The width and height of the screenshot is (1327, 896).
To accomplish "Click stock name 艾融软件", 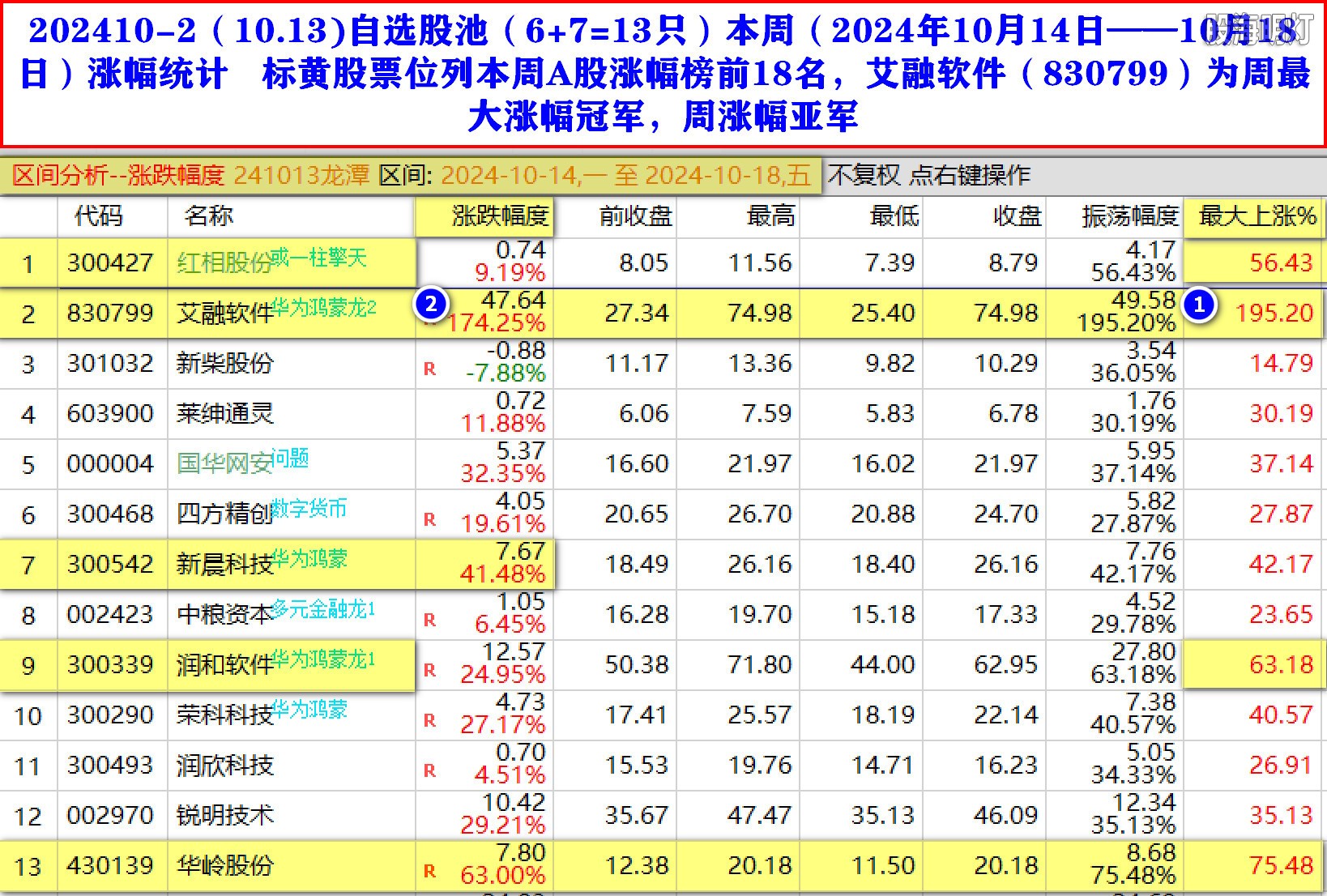I will [224, 314].
